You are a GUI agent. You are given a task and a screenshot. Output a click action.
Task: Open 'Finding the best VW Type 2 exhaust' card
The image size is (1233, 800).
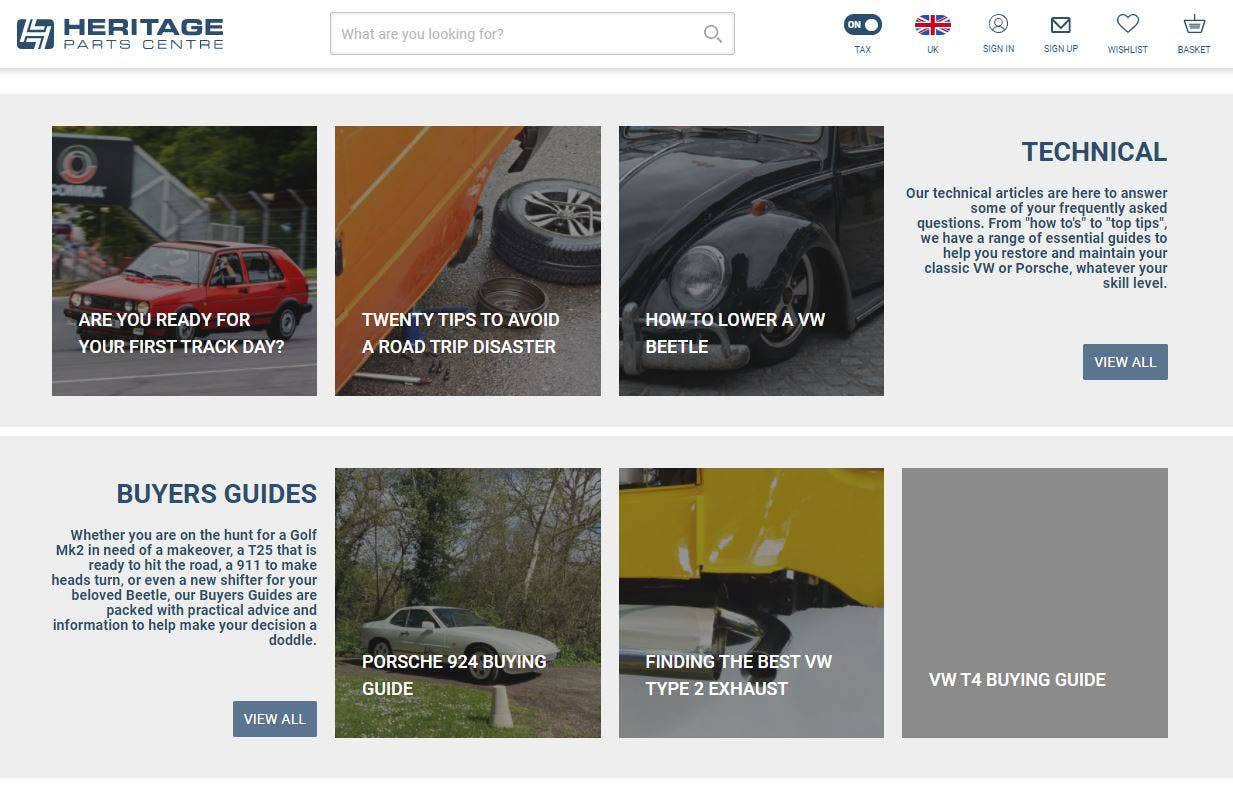751,603
